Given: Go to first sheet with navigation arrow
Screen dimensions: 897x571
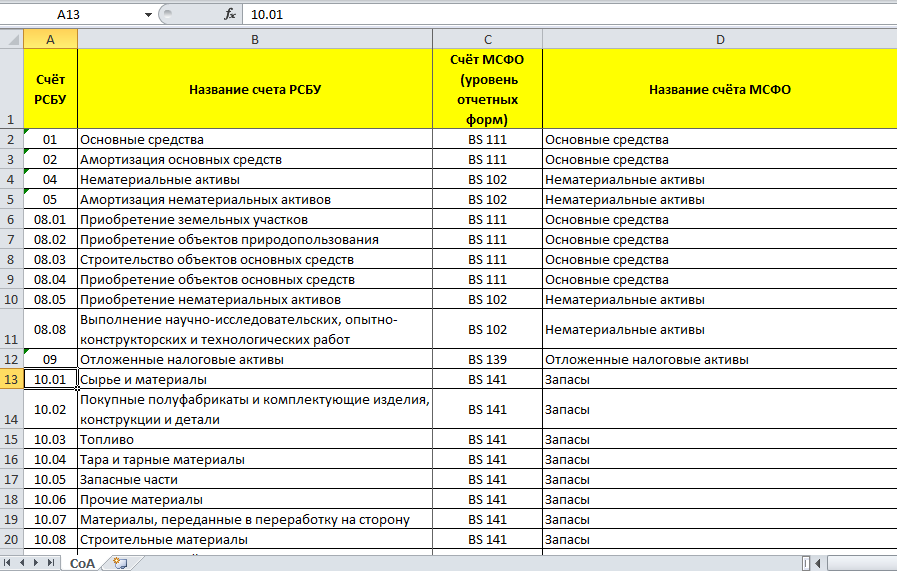Looking at the screenshot, I should pos(9,563).
